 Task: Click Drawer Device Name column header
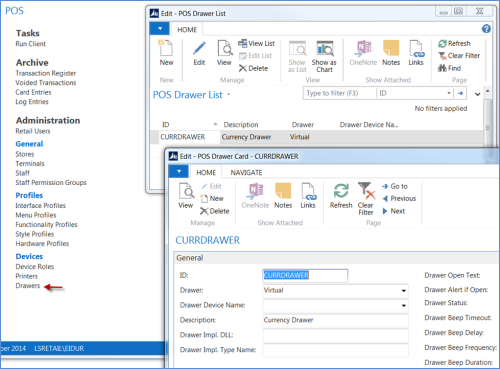369,125
